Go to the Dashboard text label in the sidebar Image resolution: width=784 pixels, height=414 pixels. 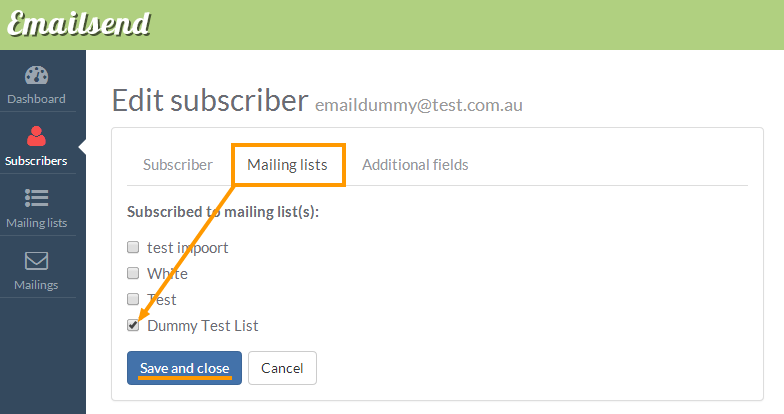tap(36, 99)
